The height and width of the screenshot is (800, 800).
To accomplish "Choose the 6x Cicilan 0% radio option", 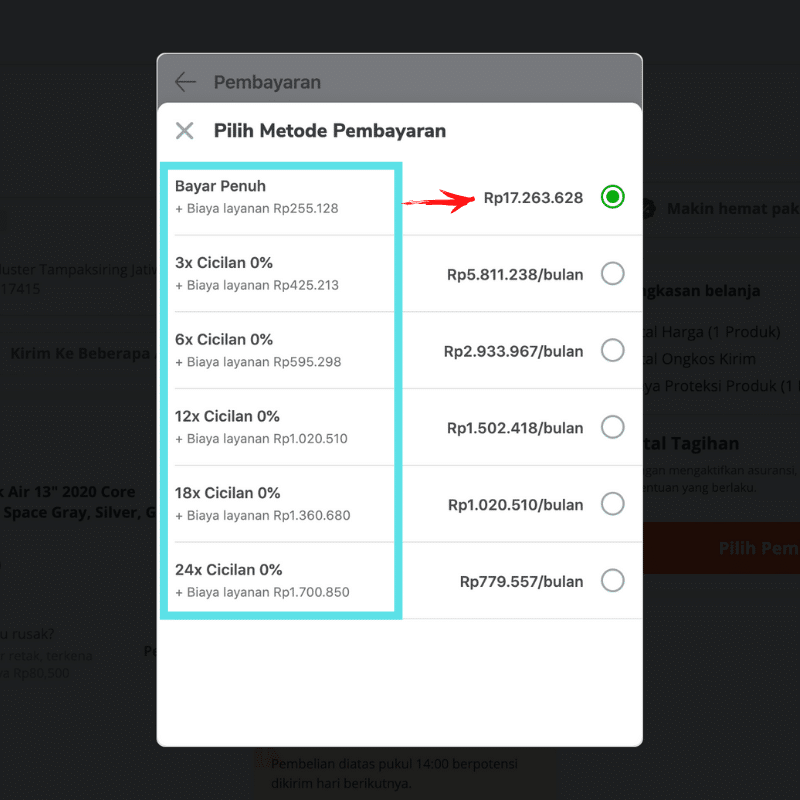I will tap(613, 350).
